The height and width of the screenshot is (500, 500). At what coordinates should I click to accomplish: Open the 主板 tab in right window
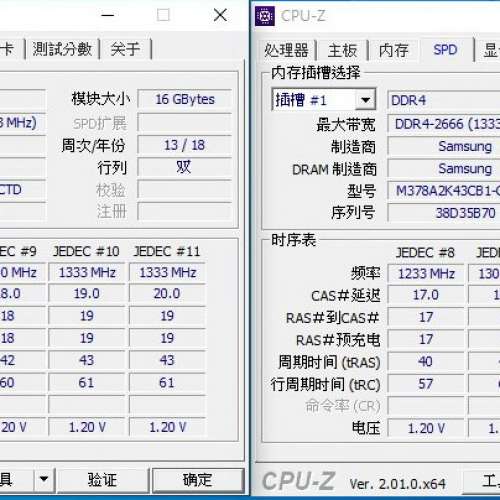pos(342,51)
